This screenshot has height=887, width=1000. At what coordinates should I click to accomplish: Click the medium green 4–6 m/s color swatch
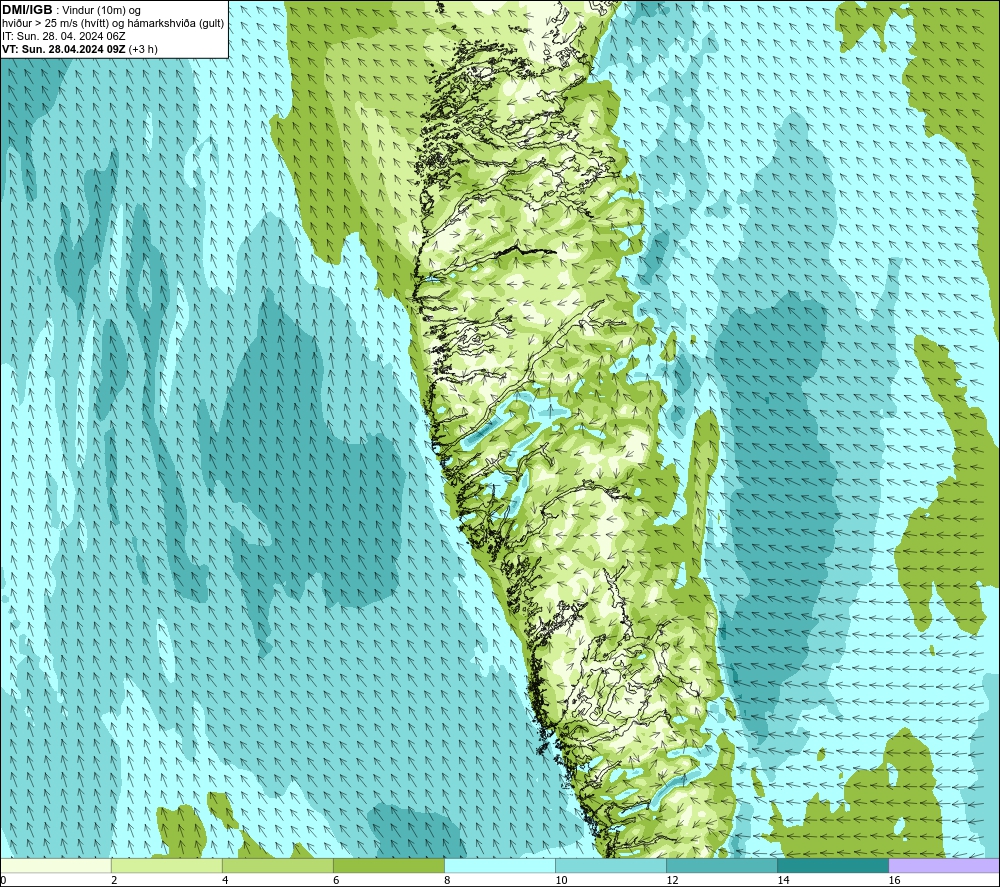click(x=277, y=865)
